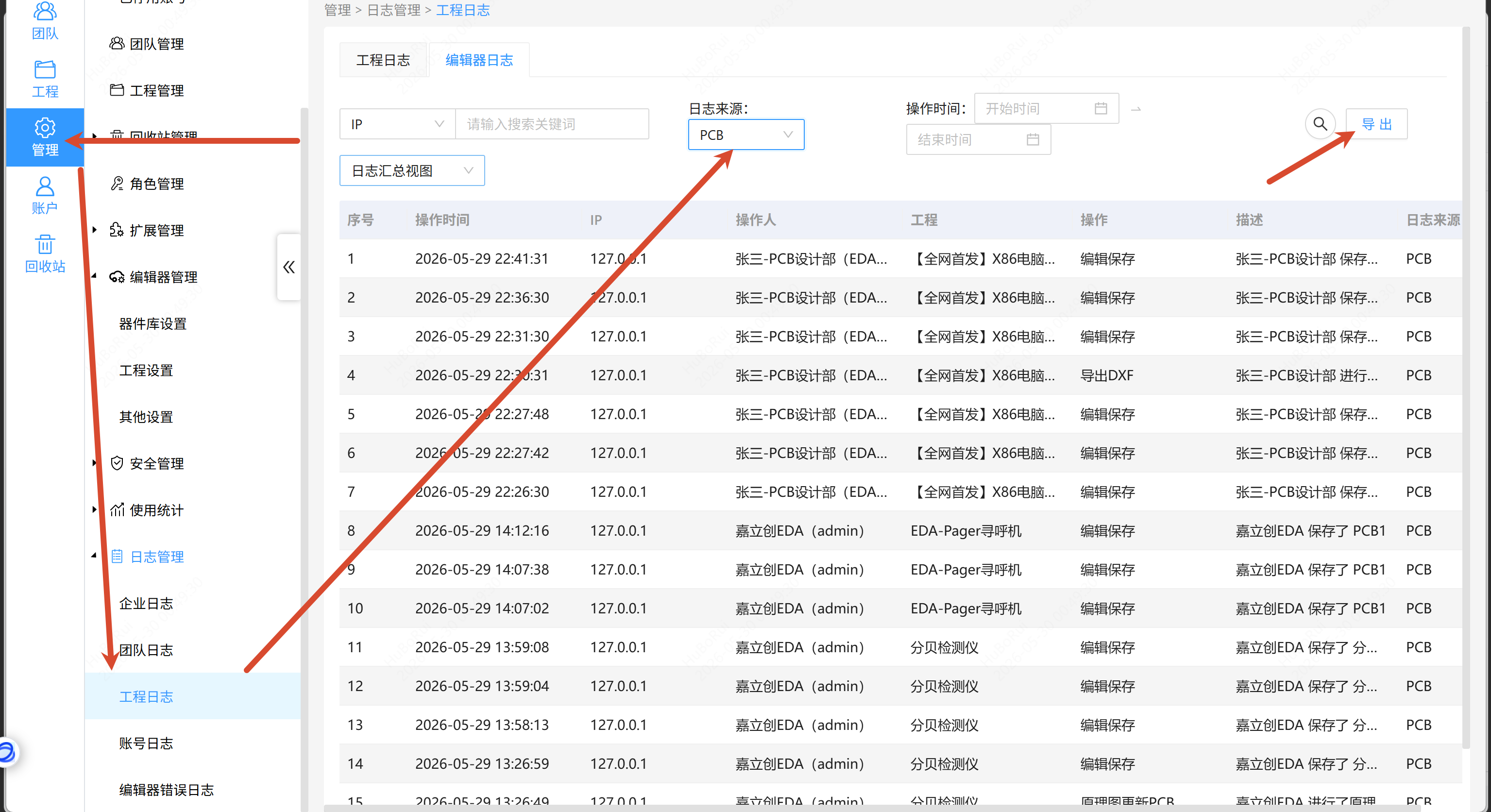Open the 回收站 trash section in left rail
Viewport: 1491px width, 812px height.
point(45,254)
